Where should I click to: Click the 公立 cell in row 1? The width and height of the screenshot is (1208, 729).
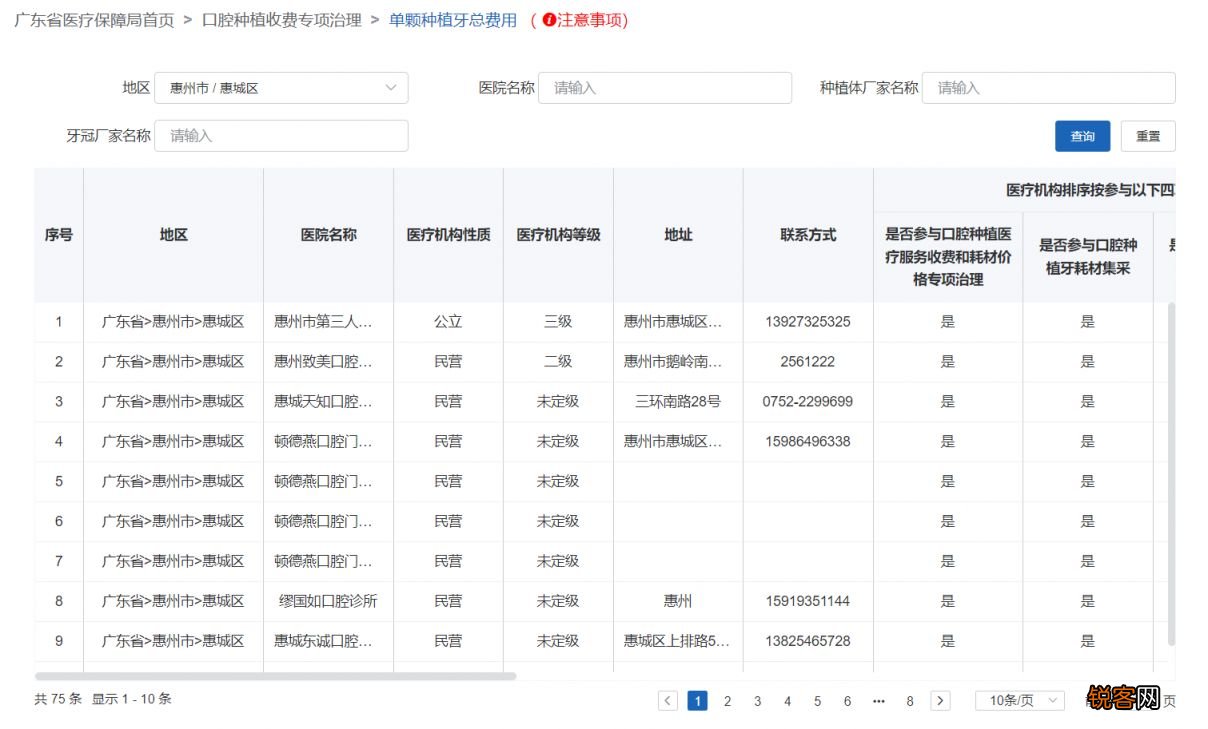pos(448,322)
